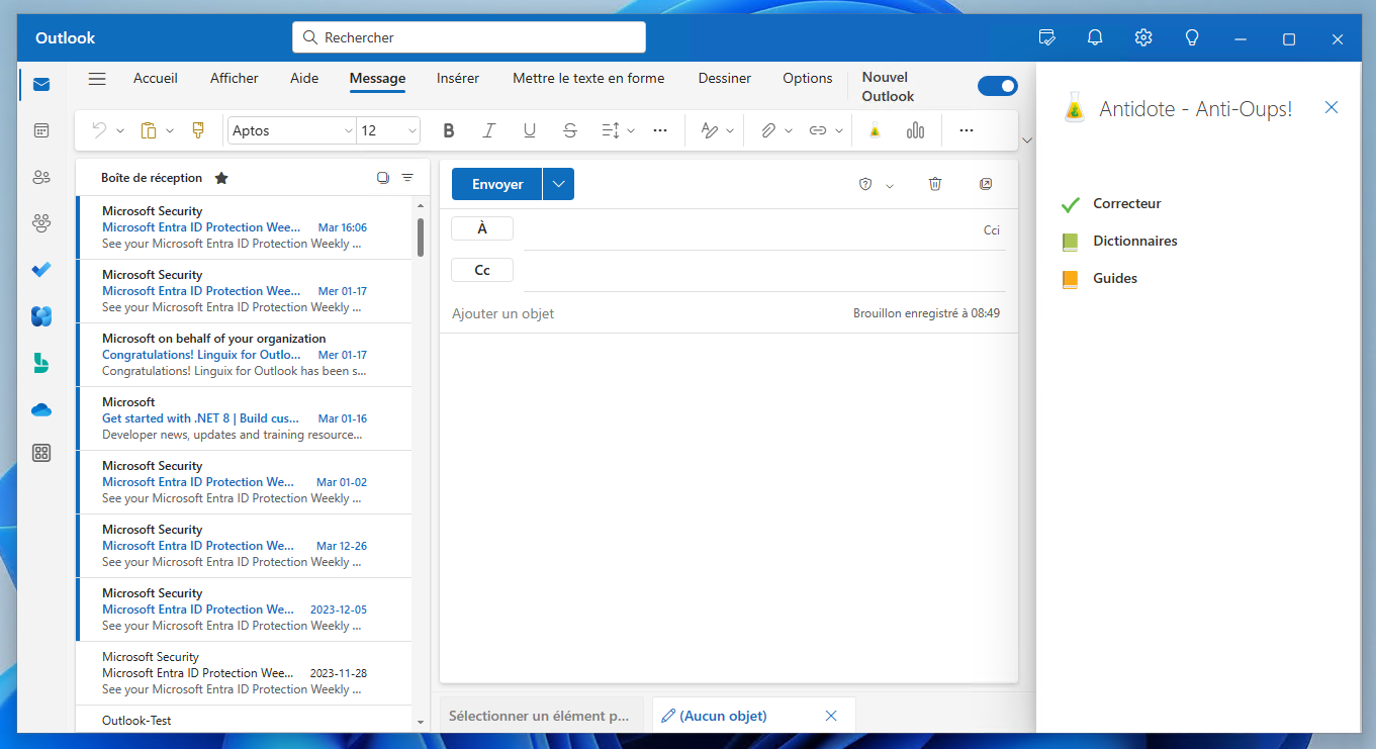
Task: Click the Antidote flask icon in toolbar
Action: pyautogui.click(x=875, y=131)
